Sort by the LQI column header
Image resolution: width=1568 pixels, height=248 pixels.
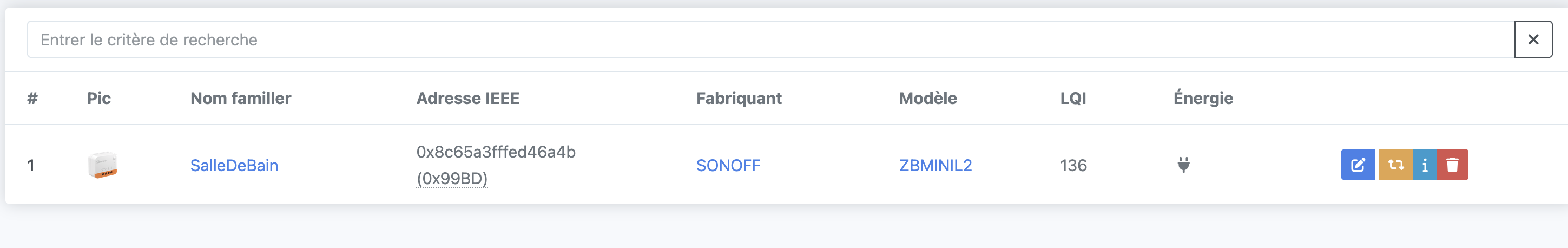coord(1072,98)
